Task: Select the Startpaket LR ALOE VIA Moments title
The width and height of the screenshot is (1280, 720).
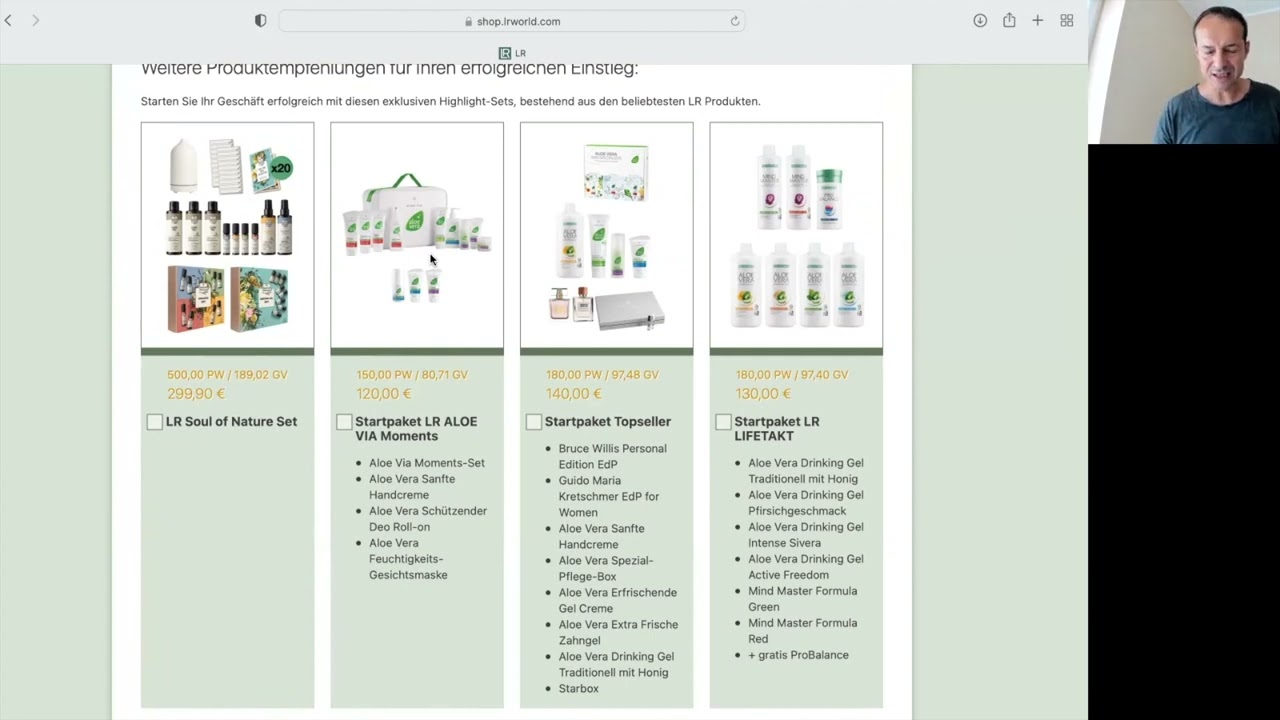Action: tap(416, 429)
